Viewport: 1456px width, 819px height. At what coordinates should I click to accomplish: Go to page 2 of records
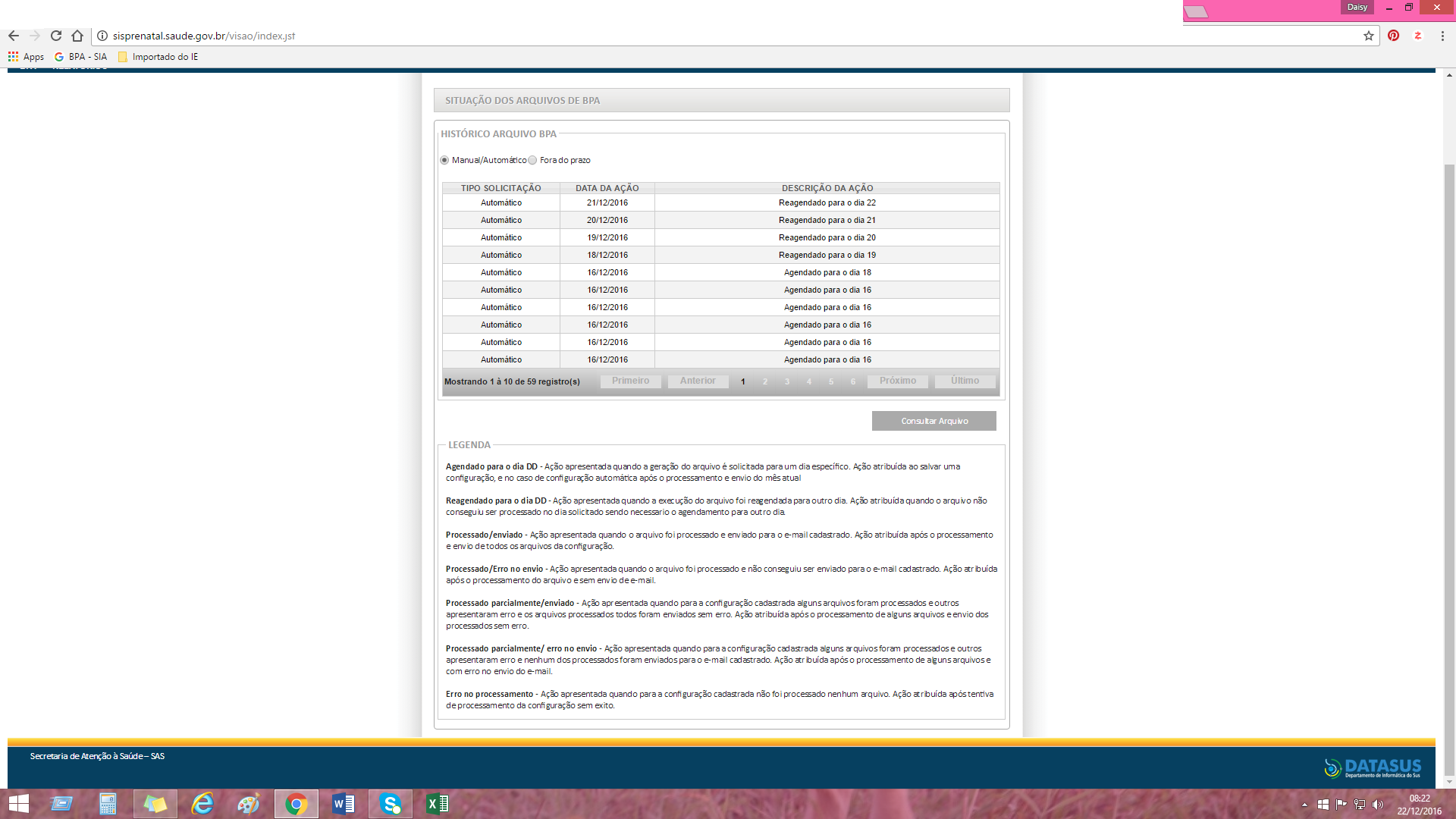(x=765, y=381)
